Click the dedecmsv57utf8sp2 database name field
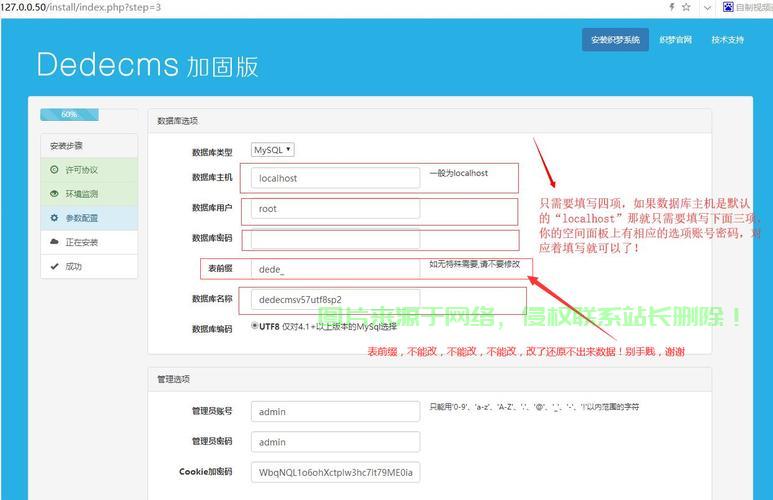The image size is (773, 500). click(x=335, y=299)
